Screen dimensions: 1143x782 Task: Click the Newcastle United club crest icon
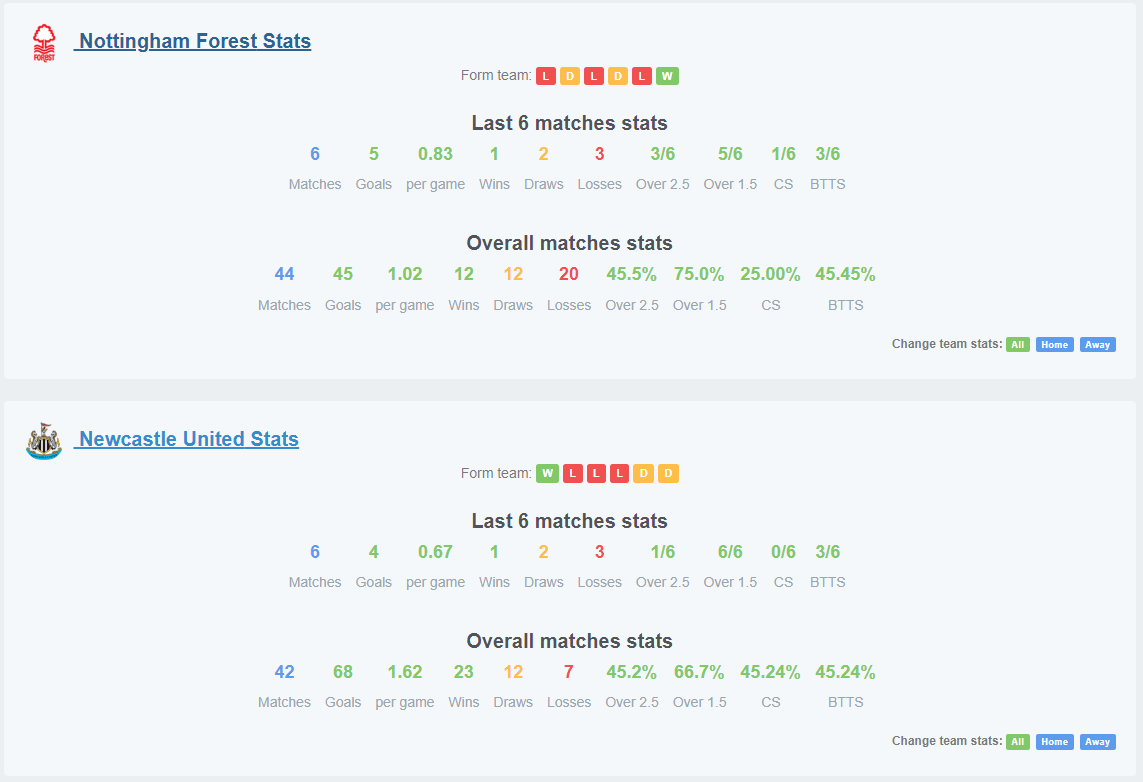tap(44, 441)
